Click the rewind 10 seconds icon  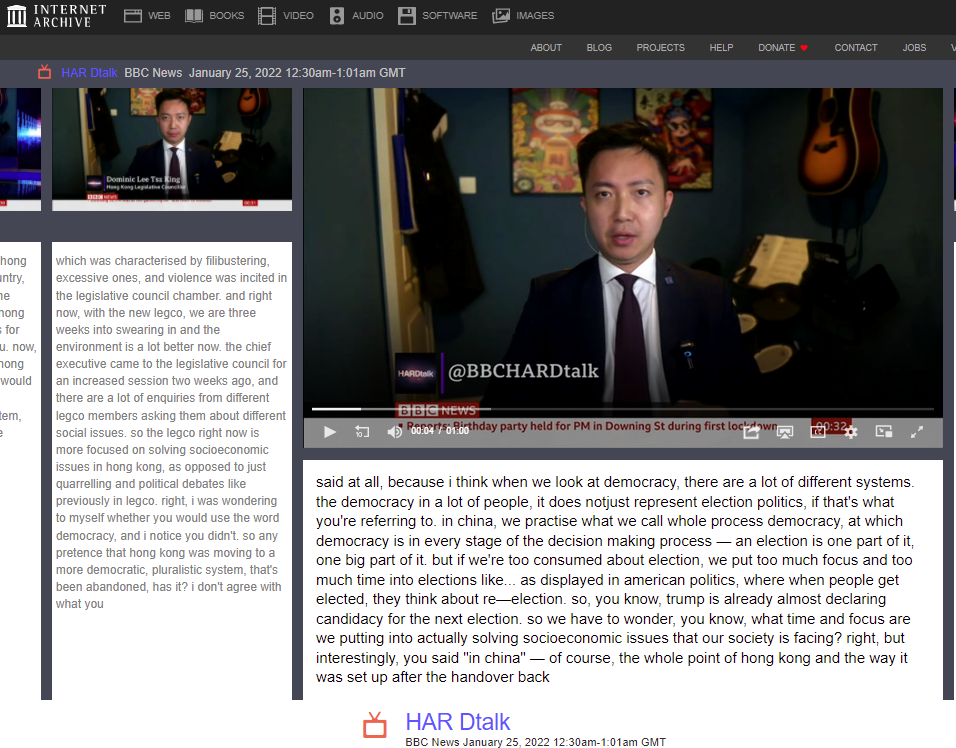click(x=362, y=432)
